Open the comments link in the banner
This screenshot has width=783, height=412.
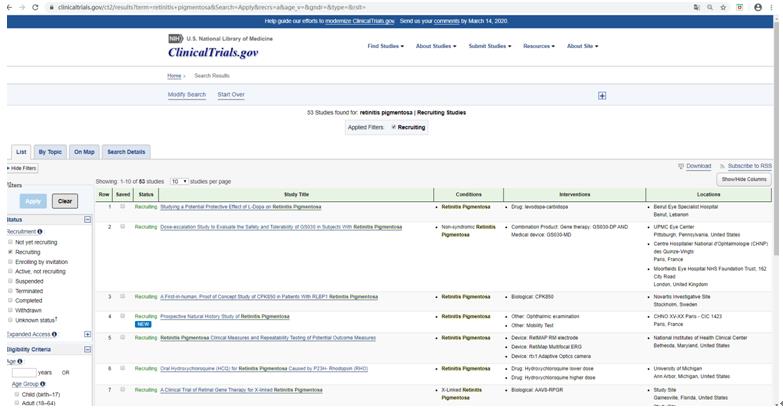(446, 21)
